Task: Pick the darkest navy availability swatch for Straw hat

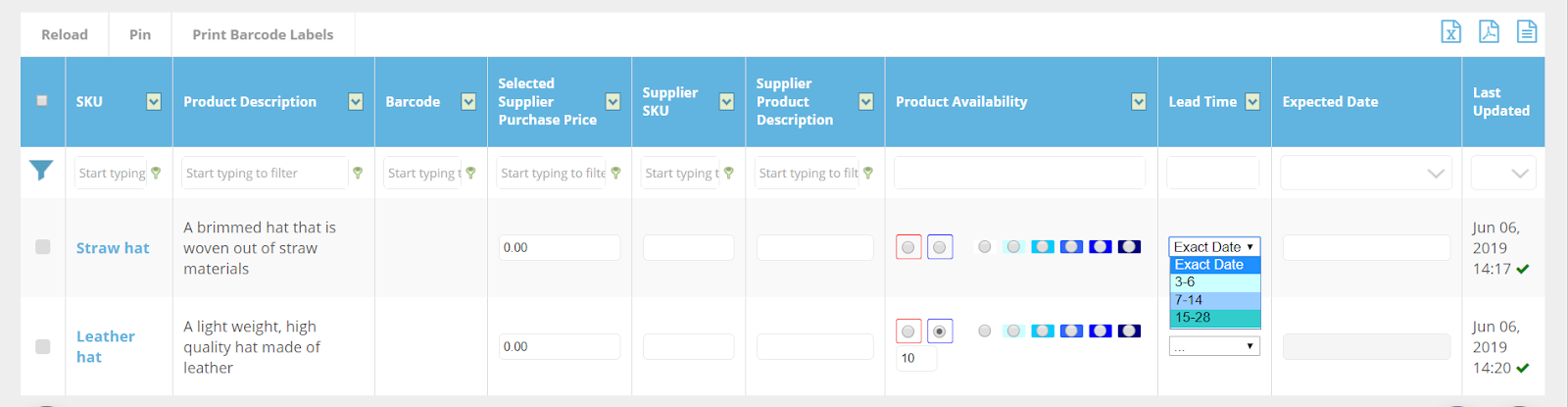Action: click(x=1129, y=247)
